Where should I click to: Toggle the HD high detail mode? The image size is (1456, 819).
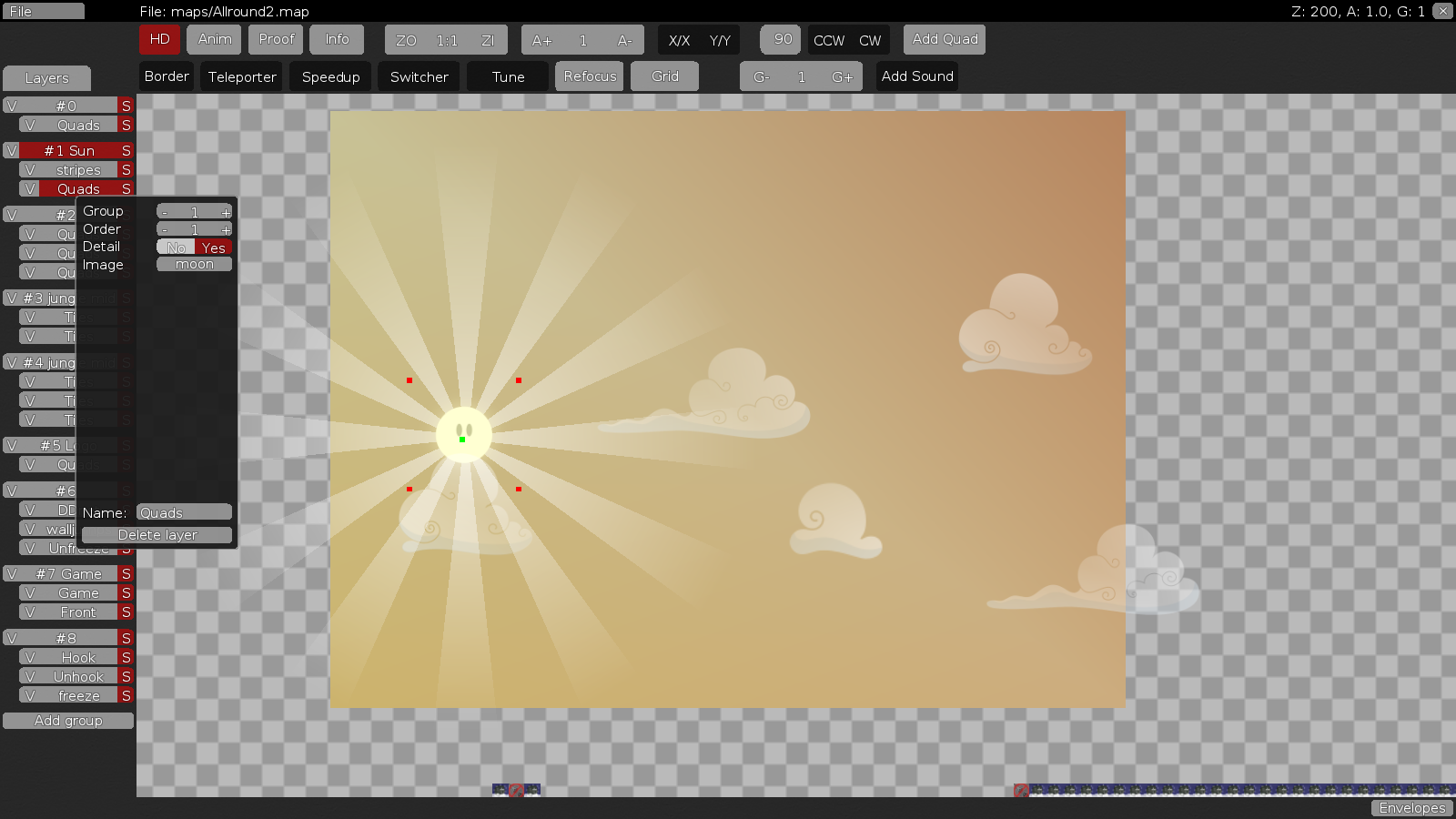tap(159, 39)
